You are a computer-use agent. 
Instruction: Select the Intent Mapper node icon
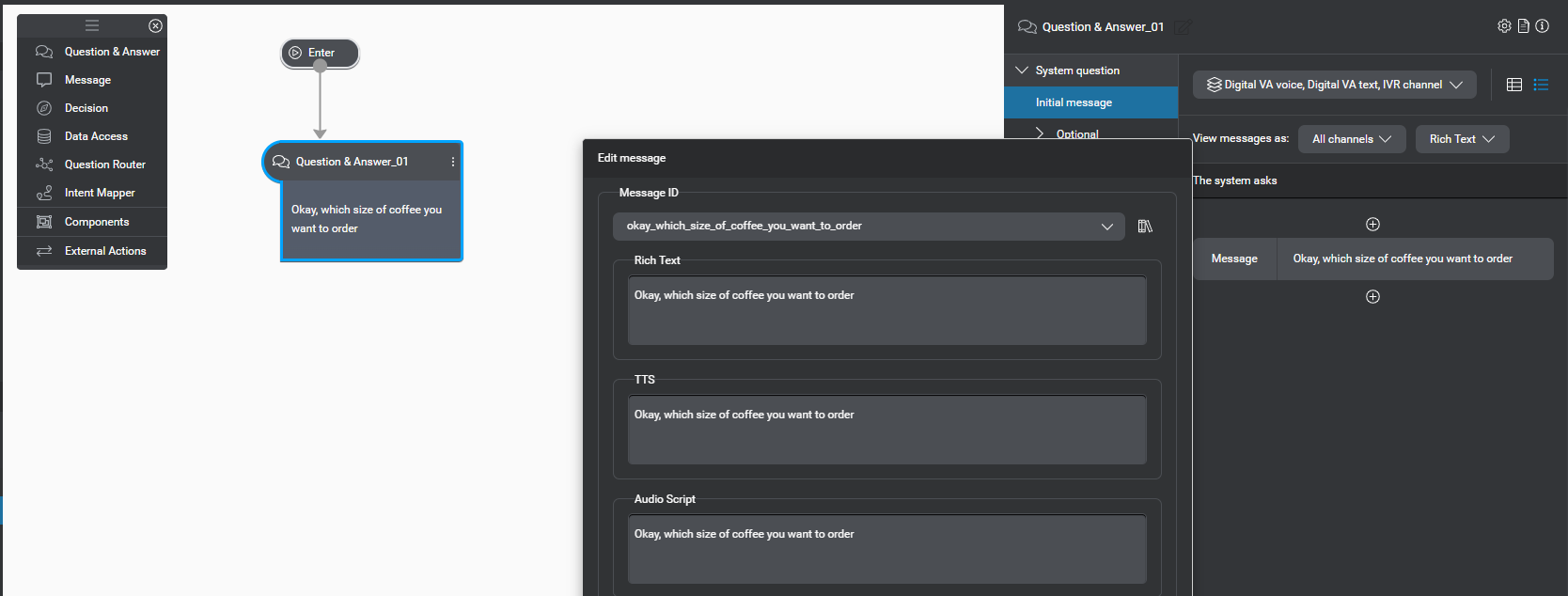coord(44,193)
